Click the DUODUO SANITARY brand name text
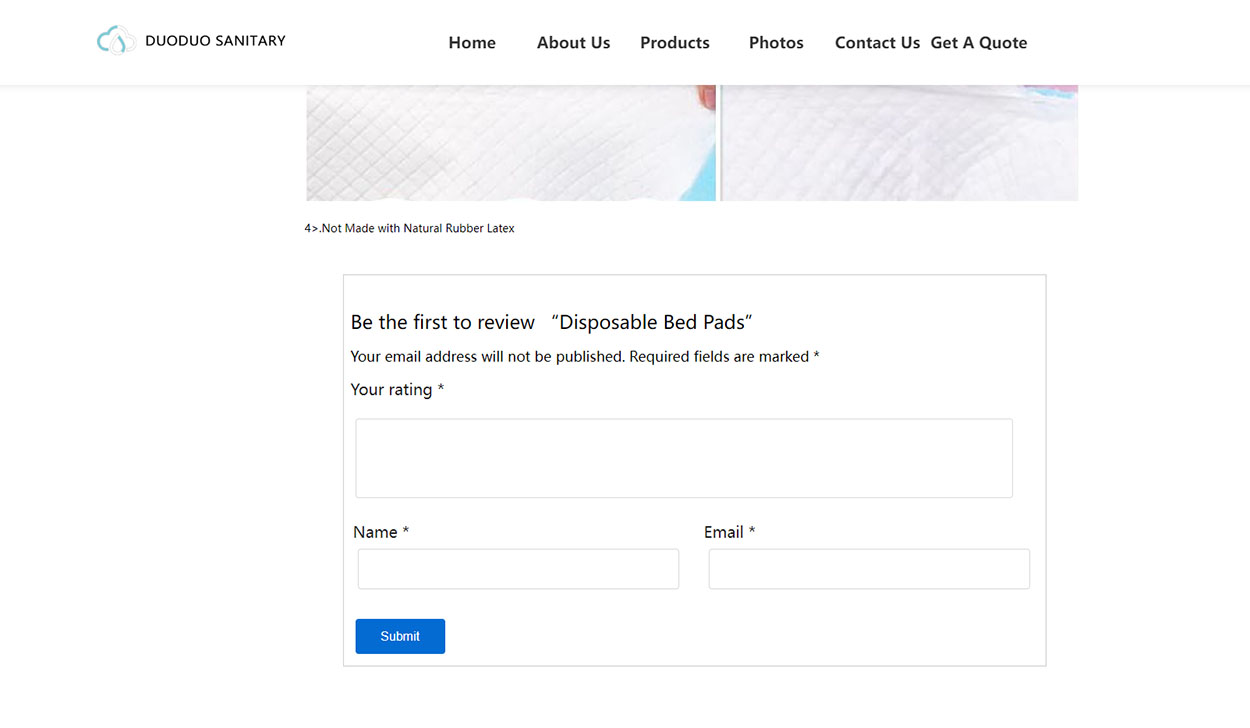Screen dimensions: 1250x728 point(215,41)
